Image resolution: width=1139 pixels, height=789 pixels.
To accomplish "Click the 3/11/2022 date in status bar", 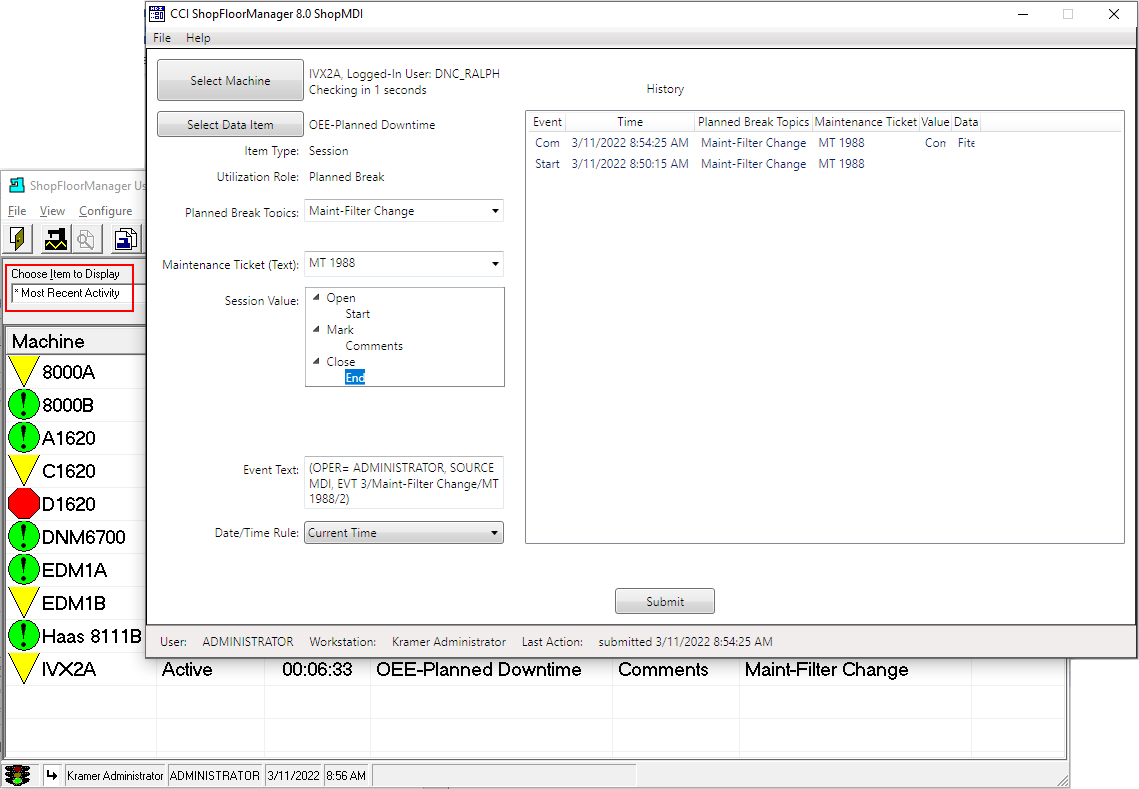I will tap(293, 776).
